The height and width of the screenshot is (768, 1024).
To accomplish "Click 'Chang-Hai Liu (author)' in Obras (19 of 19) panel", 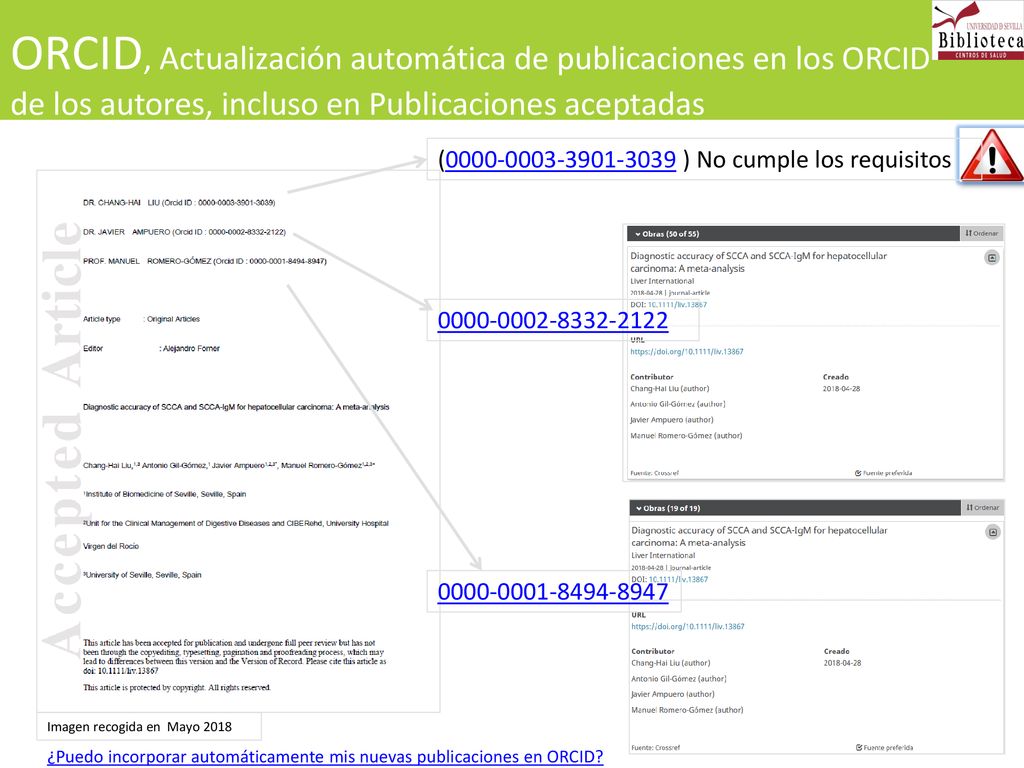I will [x=671, y=663].
